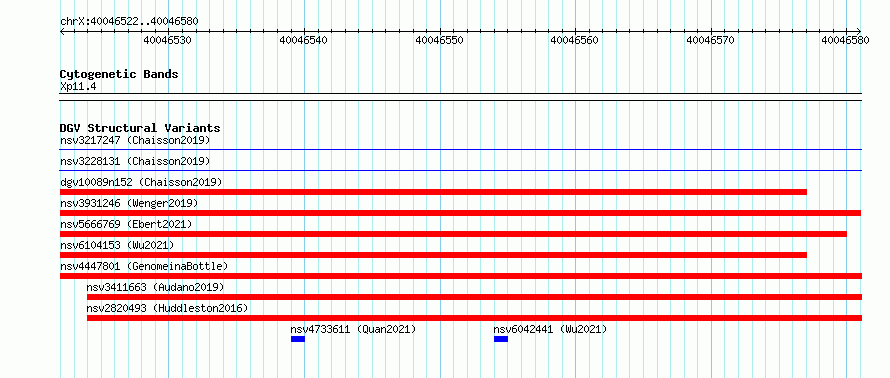Click ruler position 40046570
This screenshot has width=890, height=378.
coord(711,40)
